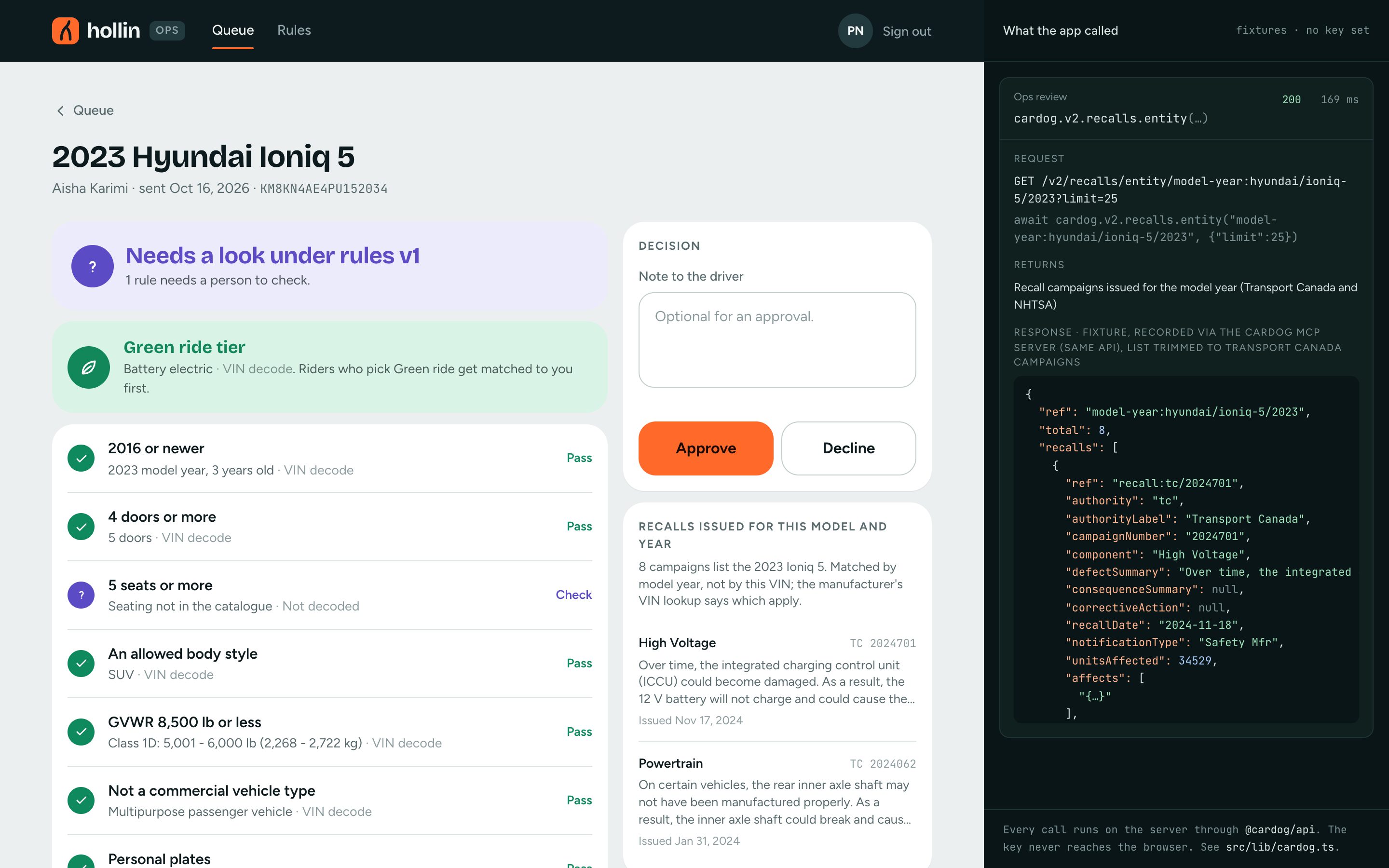The height and width of the screenshot is (868, 1389).
Task: Click check icon for An allowed body style
Action: 81,664
